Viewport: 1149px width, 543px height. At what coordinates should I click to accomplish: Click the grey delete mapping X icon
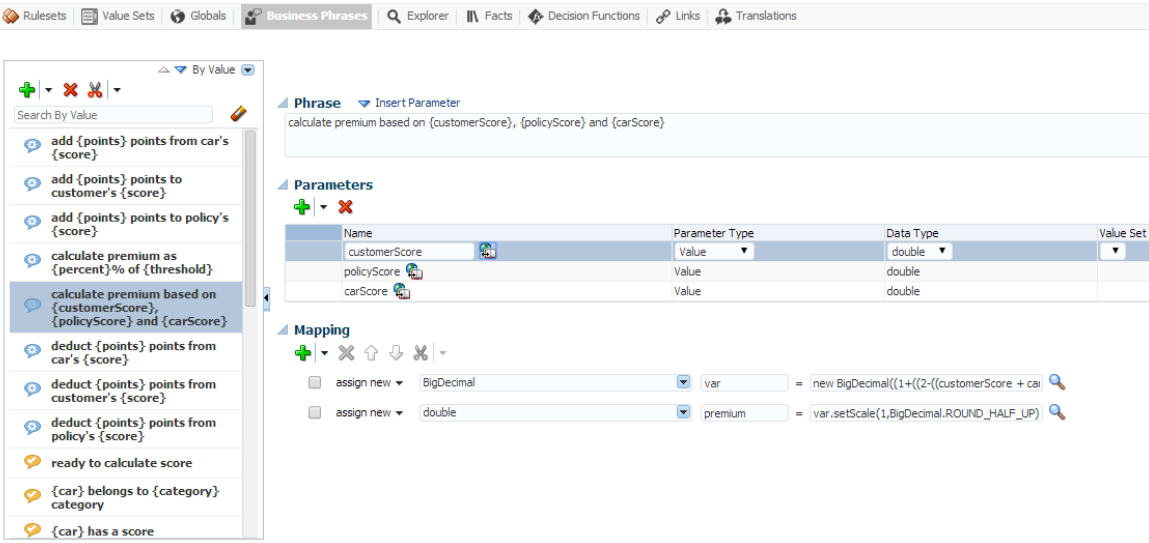tap(346, 353)
